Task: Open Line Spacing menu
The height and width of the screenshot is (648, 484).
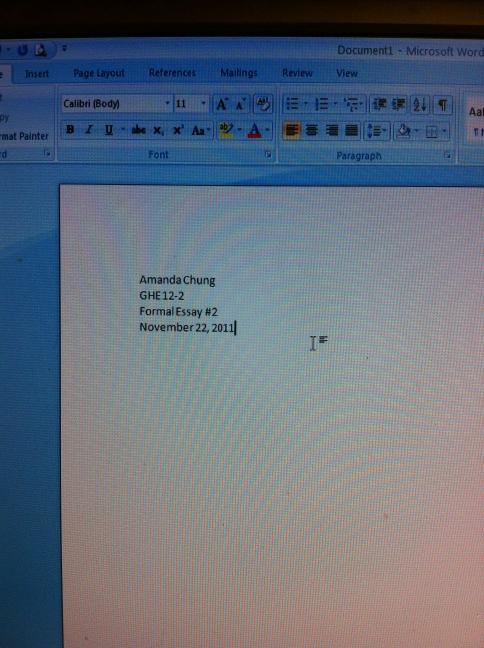Action: [376, 132]
